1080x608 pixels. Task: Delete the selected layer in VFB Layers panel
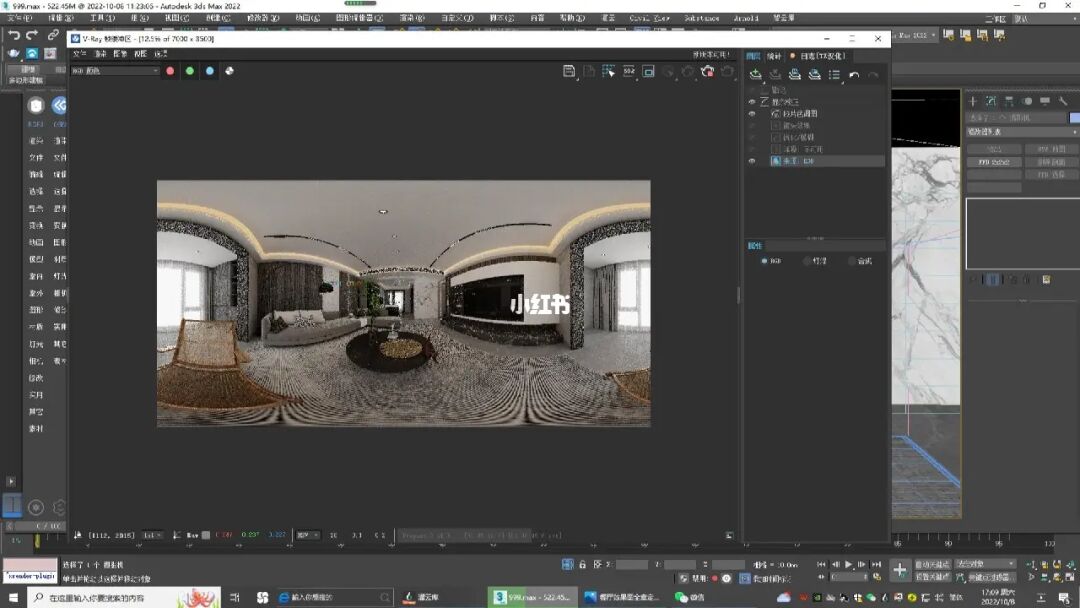click(775, 74)
